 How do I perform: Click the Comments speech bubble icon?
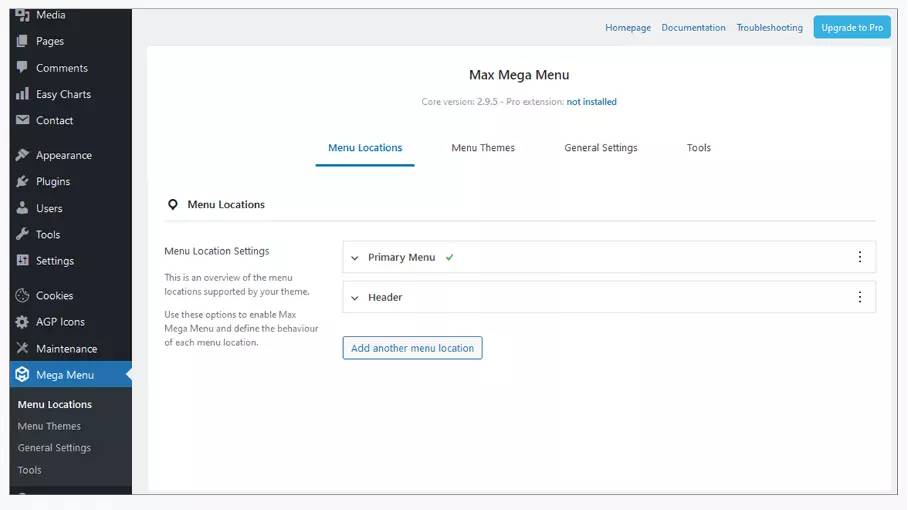[x=22, y=67]
